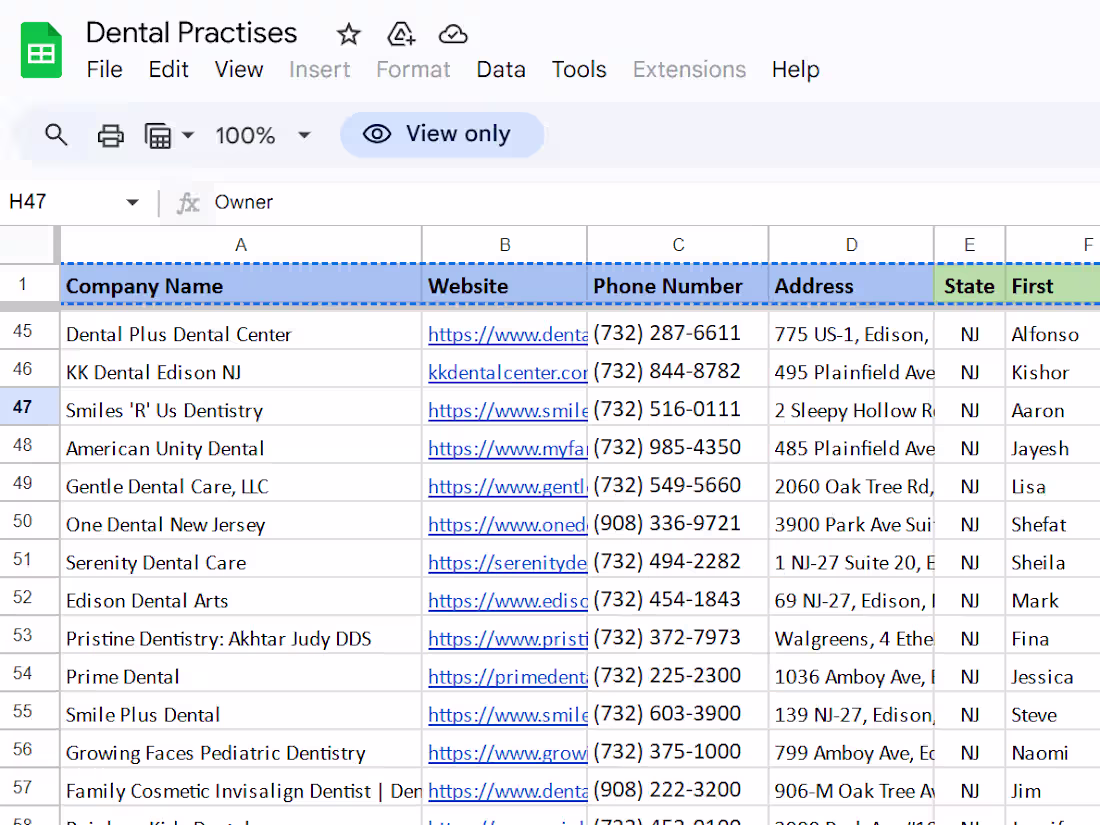Image resolution: width=1100 pixels, height=825 pixels.
Task: Click the approvals bell icon
Action: click(x=401, y=33)
